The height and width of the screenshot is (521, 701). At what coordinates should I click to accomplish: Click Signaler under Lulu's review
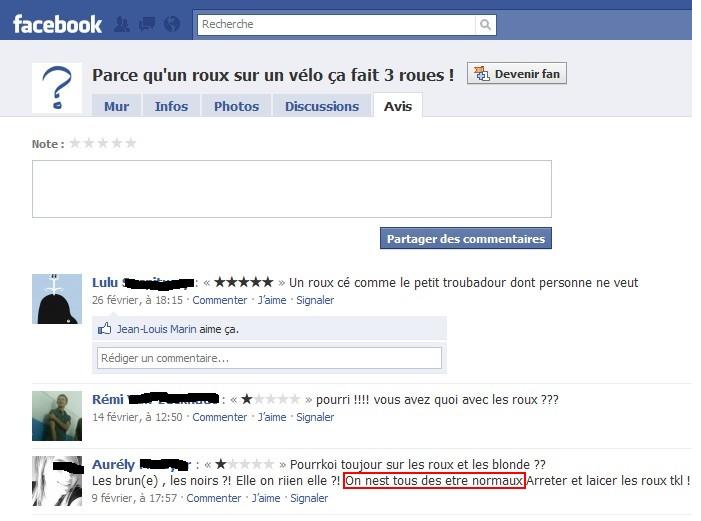point(315,300)
